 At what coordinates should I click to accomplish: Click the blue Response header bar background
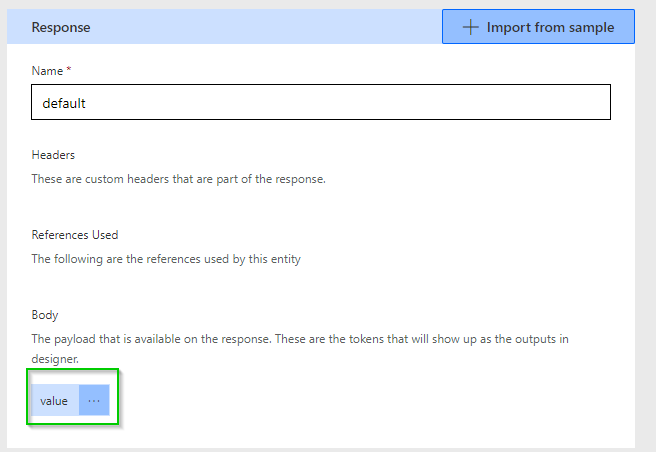[x=250, y=27]
